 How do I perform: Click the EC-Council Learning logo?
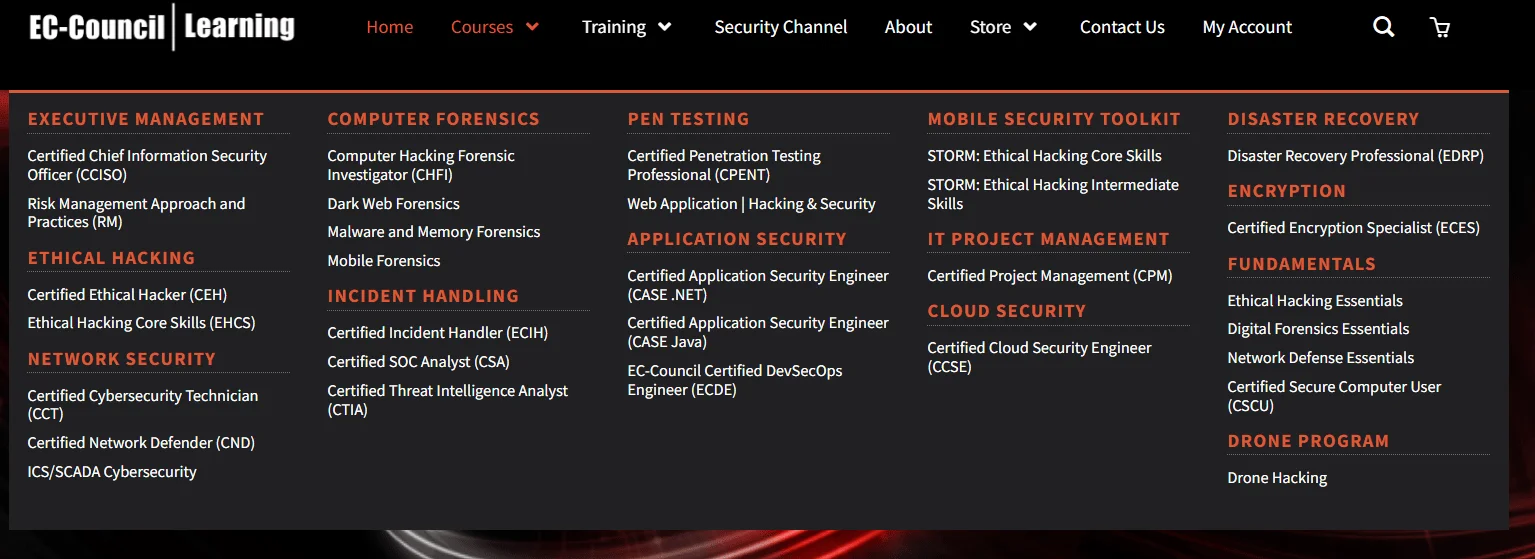(x=162, y=26)
